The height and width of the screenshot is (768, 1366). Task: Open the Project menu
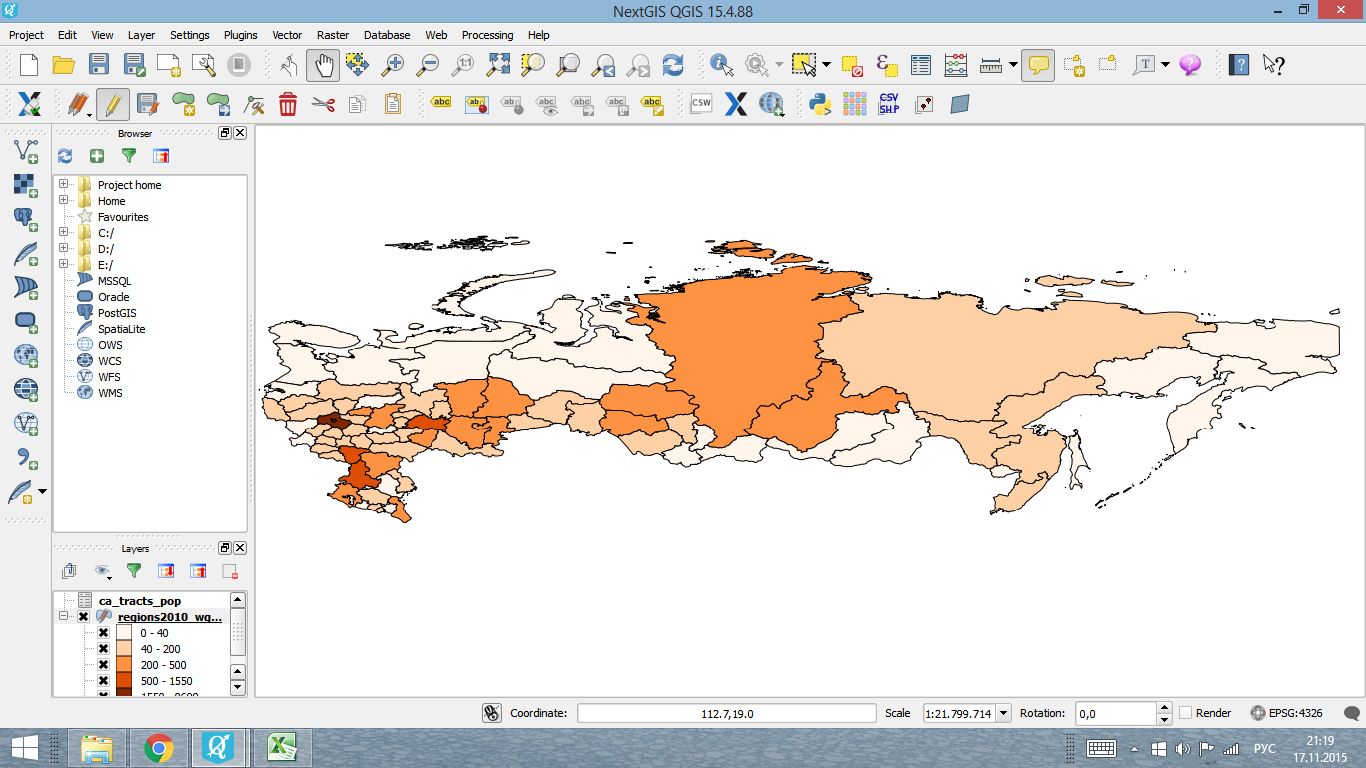pyautogui.click(x=27, y=35)
